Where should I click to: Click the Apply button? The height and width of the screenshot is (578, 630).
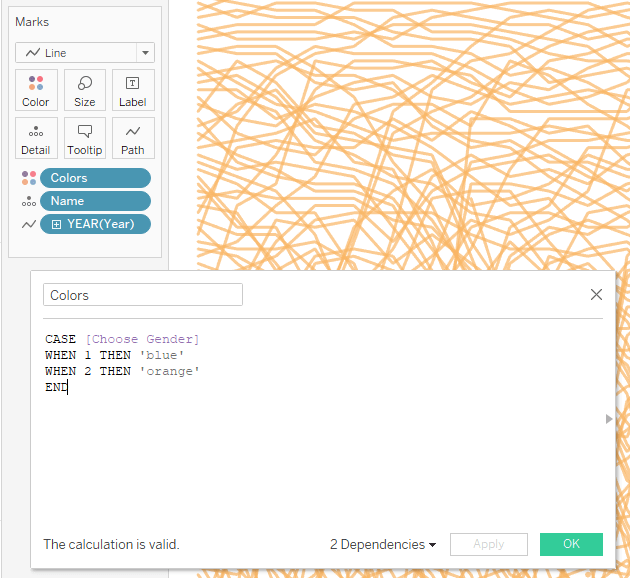click(x=488, y=545)
